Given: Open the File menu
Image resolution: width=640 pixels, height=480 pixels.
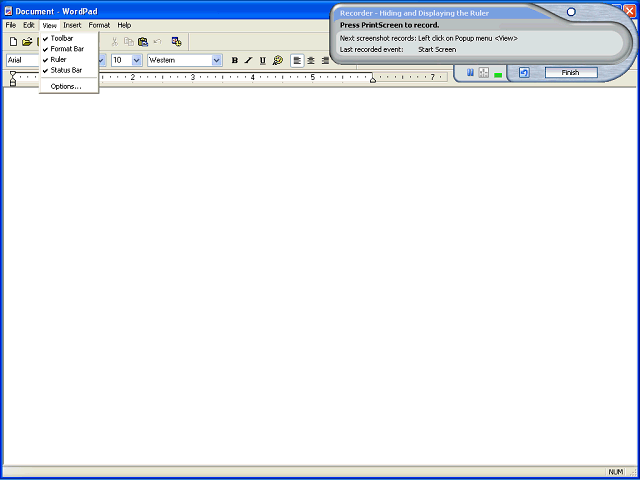Looking at the screenshot, I should click(x=11, y=25).
